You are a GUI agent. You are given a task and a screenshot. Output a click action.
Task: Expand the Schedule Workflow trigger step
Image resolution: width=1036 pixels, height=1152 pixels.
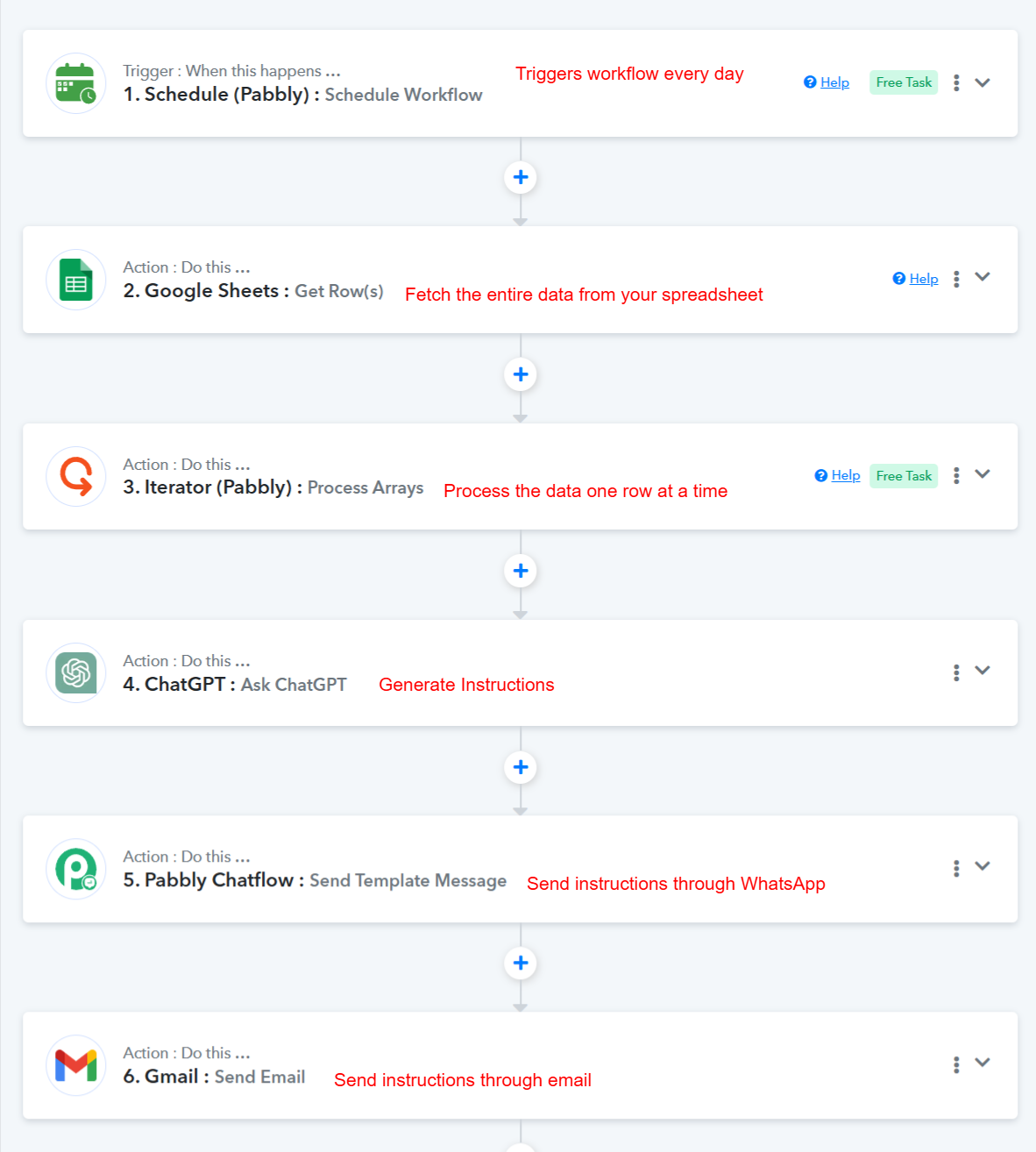(983, 82)
